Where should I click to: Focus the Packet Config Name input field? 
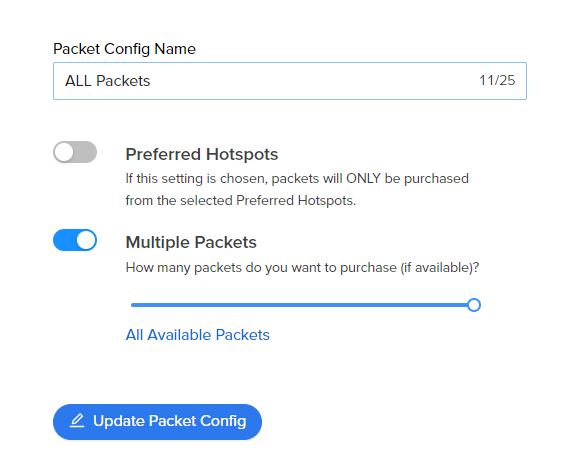(x=290, y=81)
